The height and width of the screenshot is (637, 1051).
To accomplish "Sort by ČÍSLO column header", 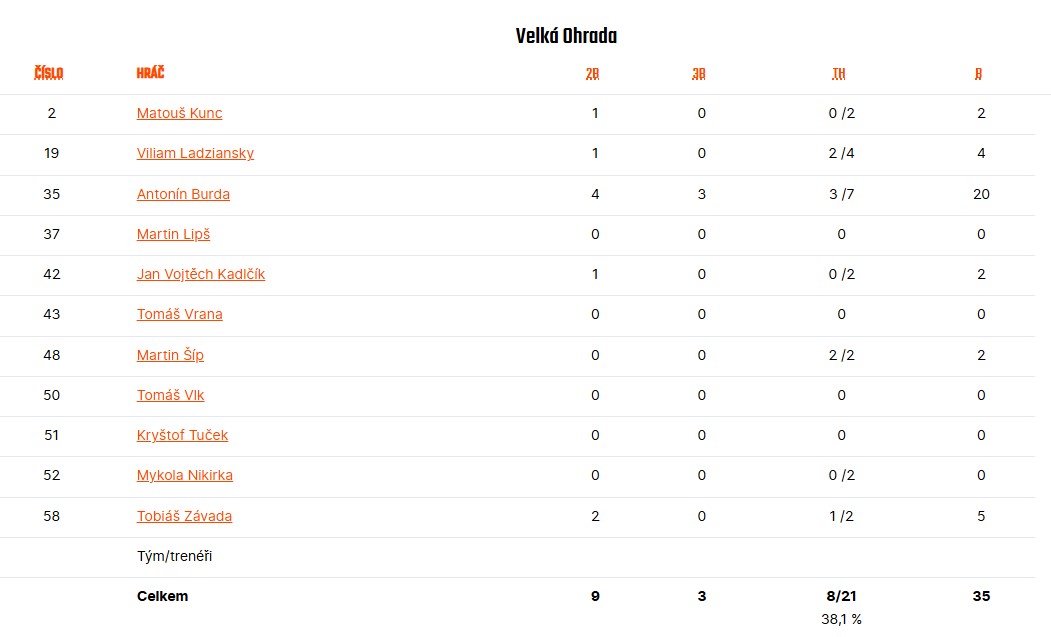I will point(48,72).
